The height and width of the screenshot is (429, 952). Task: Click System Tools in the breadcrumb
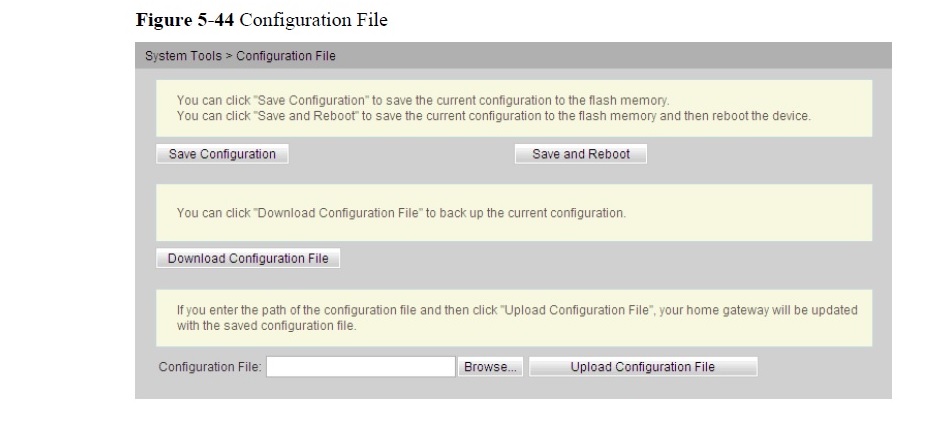click(183, 56)
